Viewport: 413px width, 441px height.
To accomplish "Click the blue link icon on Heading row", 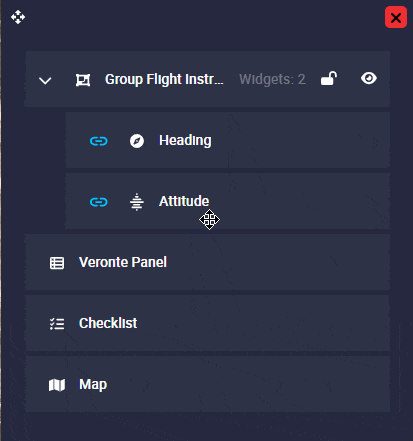I will [x=99, y=141].
